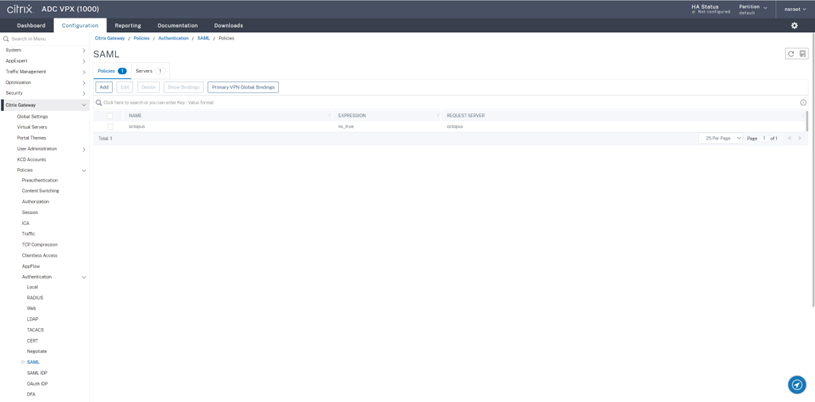Select the Policies tab
Image resolution: width=815 pixels, height=402 pixels.
(x=112, y=71)
